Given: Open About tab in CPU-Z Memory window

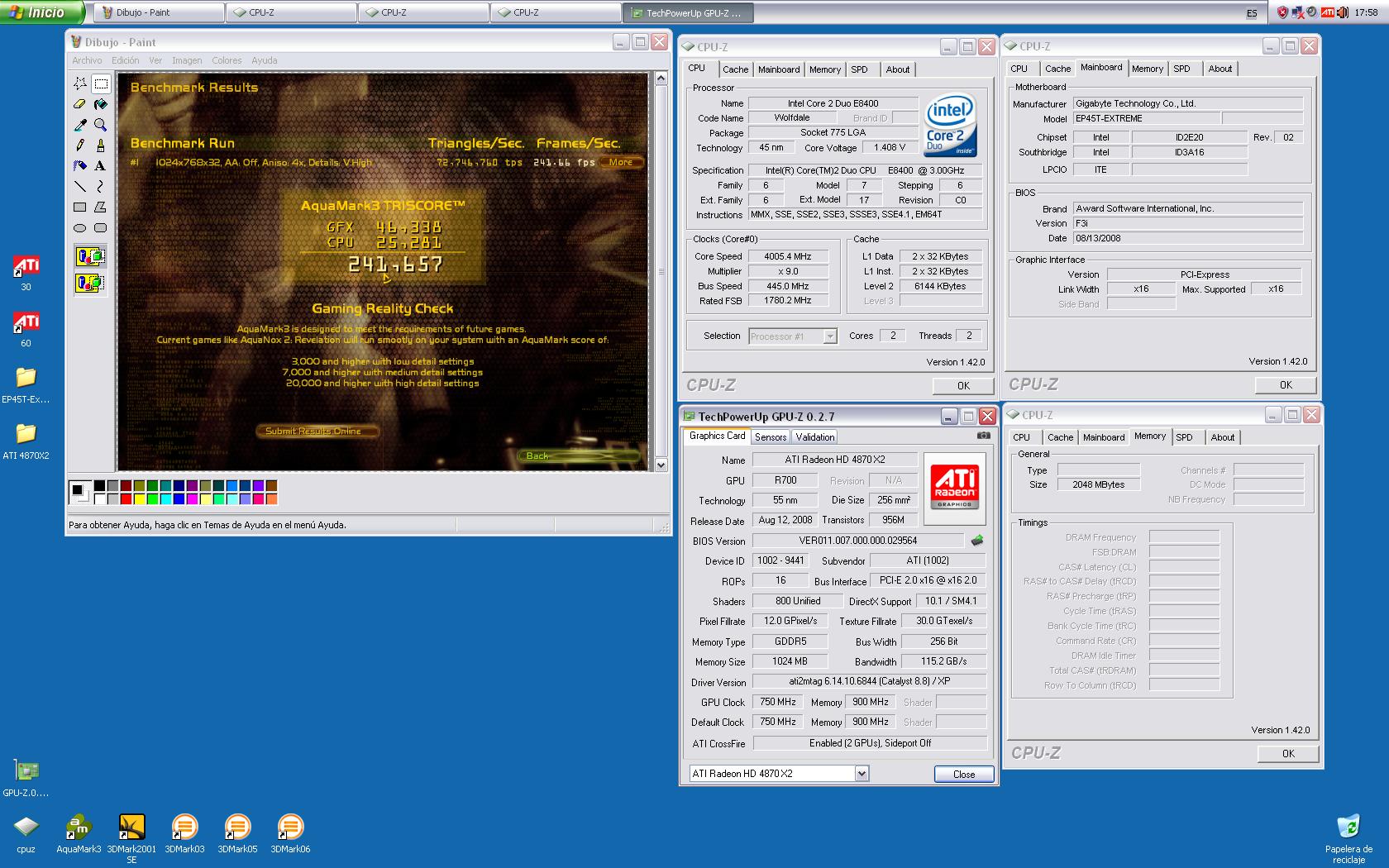Looking at the screenshot, I should [1223, 437].
